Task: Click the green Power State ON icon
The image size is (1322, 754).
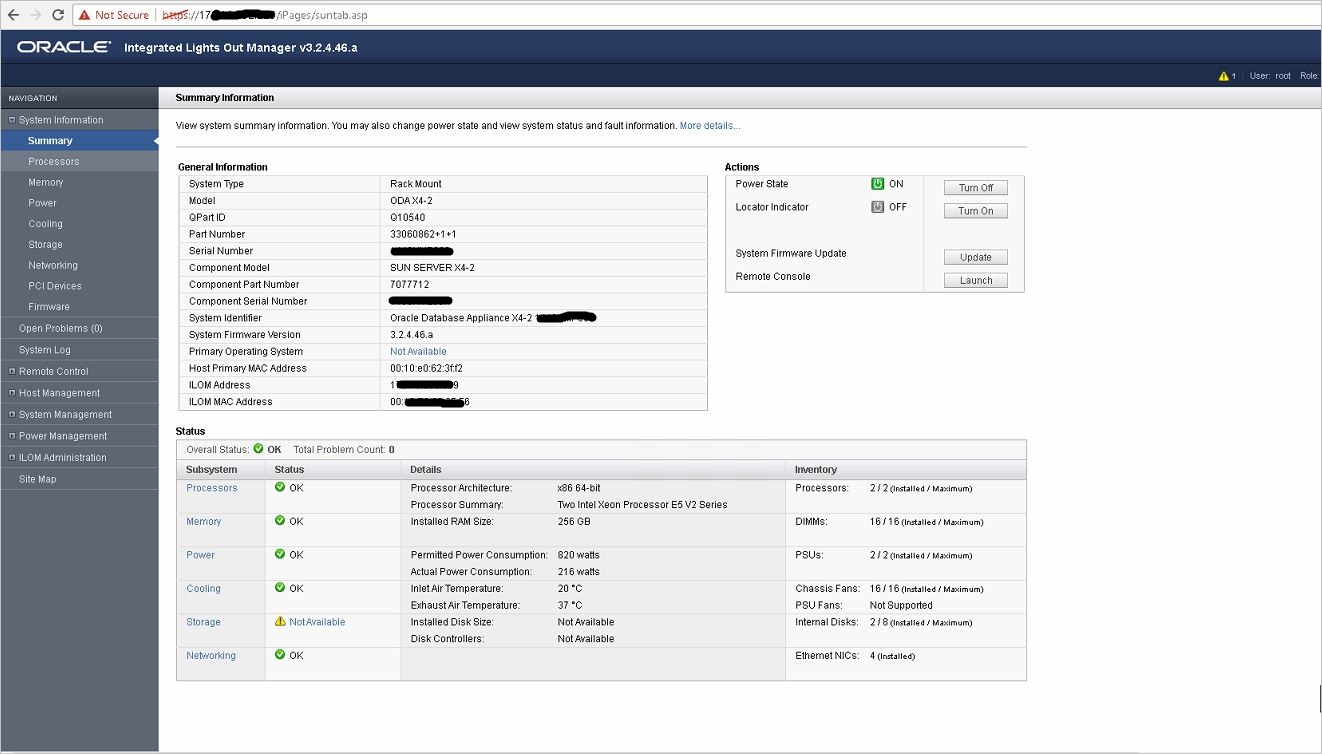Action: (x=877, y=184)
